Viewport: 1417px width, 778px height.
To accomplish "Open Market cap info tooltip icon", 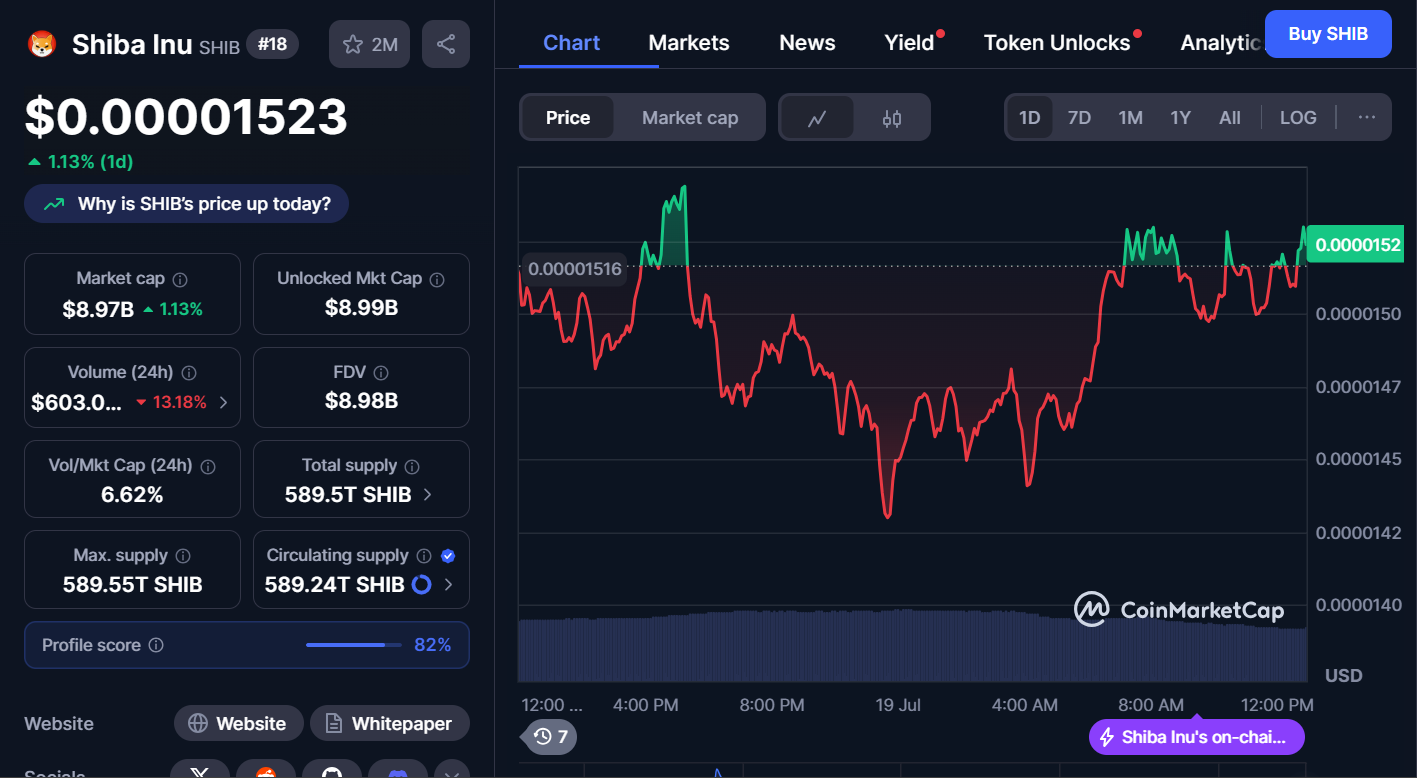I will click(180, 280).
